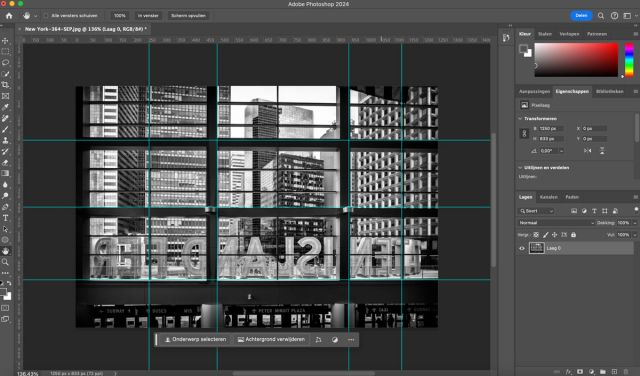
Task: Click the Laag 0 layer thumbnail
Action: [536, 248]
